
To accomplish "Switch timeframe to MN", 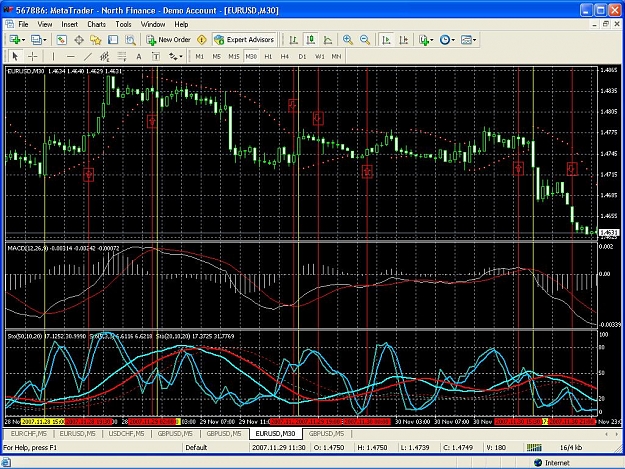I will tap(336, 57).
